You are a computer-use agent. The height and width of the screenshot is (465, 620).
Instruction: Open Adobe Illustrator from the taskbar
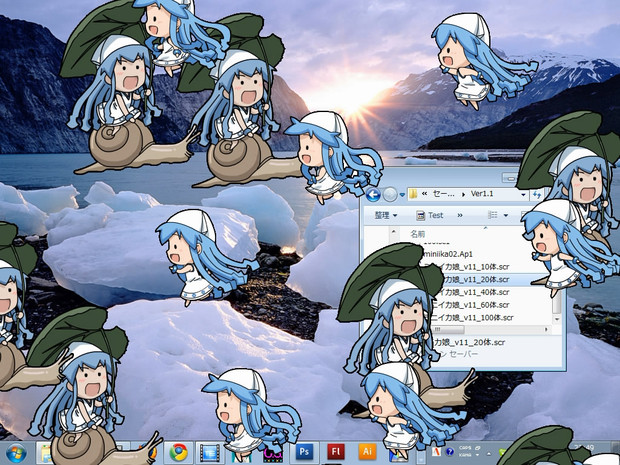[367, 452]
